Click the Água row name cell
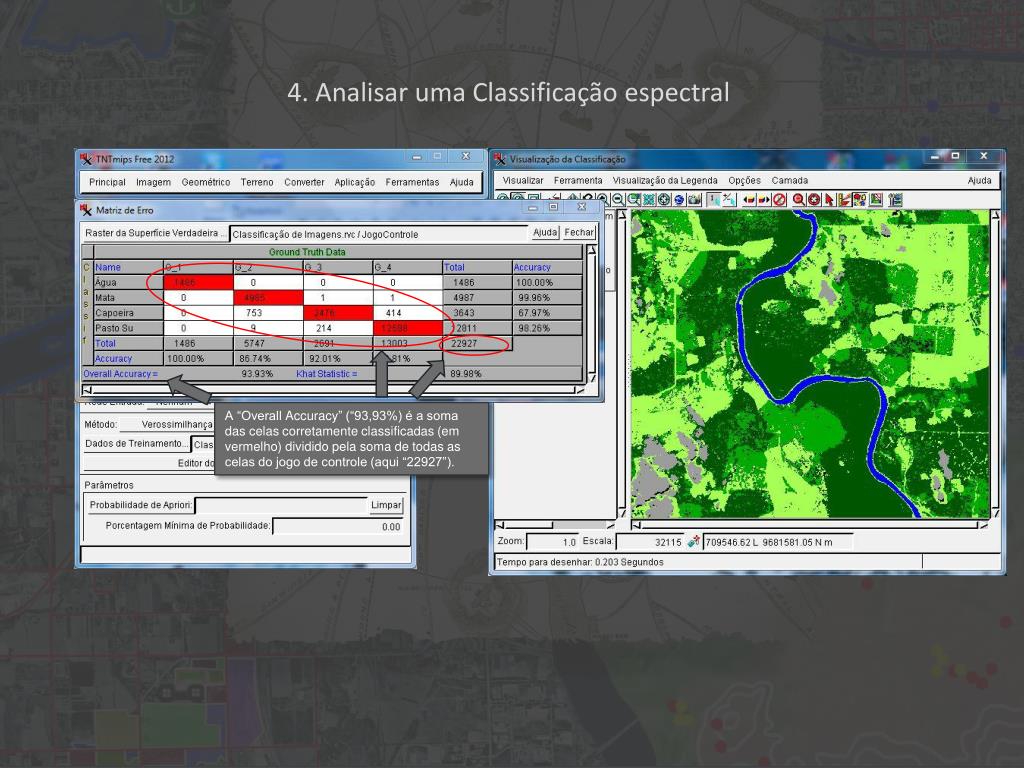 click(x=128, y=282)
